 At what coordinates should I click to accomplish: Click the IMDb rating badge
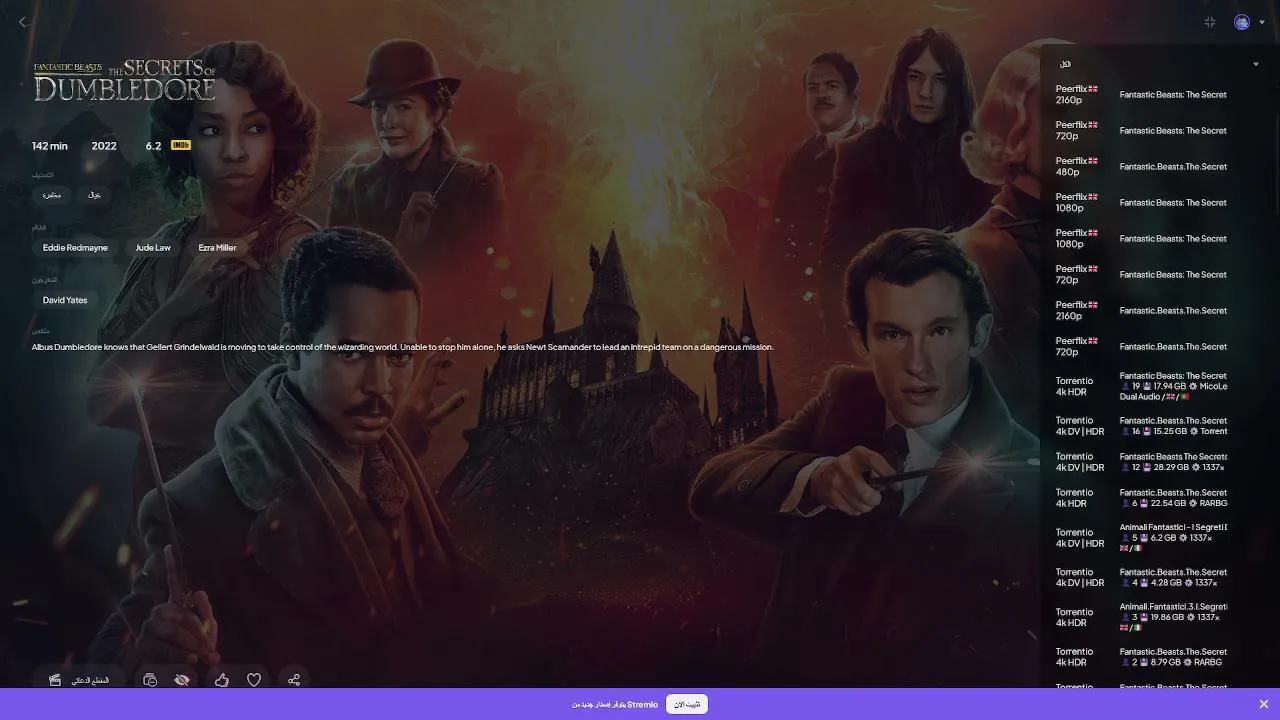(181, 145)
